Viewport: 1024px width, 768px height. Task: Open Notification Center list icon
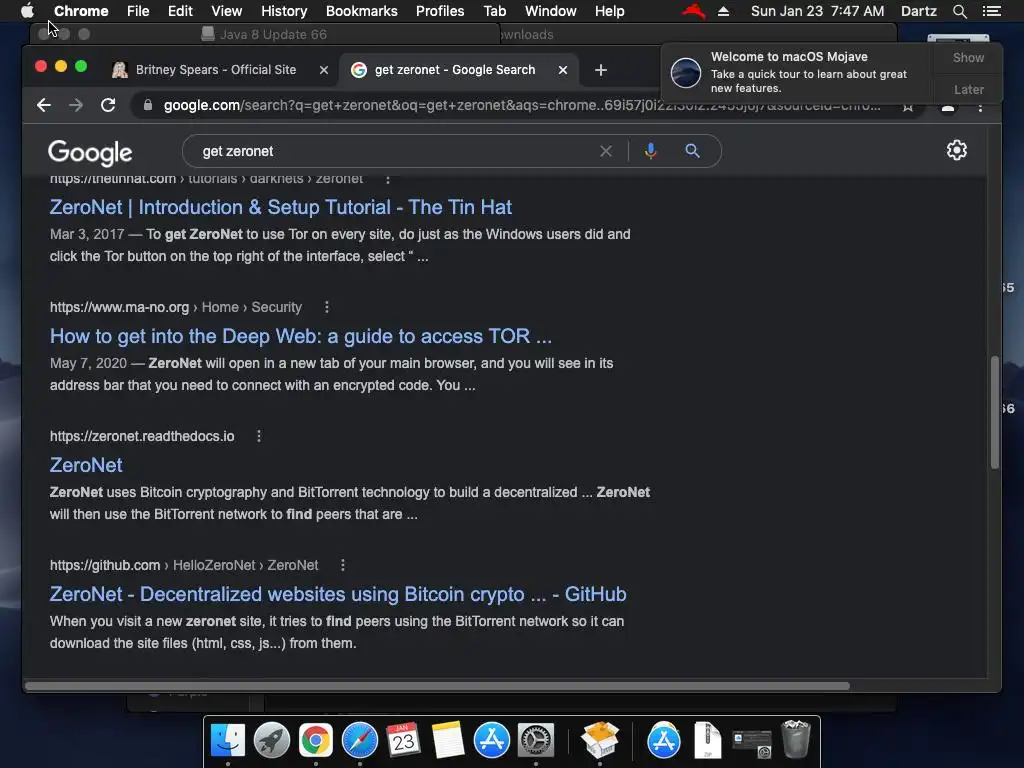992,11
